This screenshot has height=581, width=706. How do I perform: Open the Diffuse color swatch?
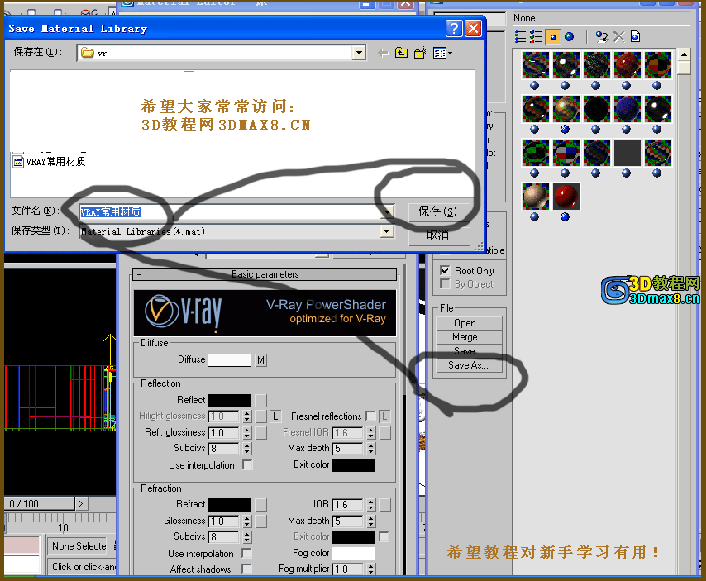(x=229, y=360)
